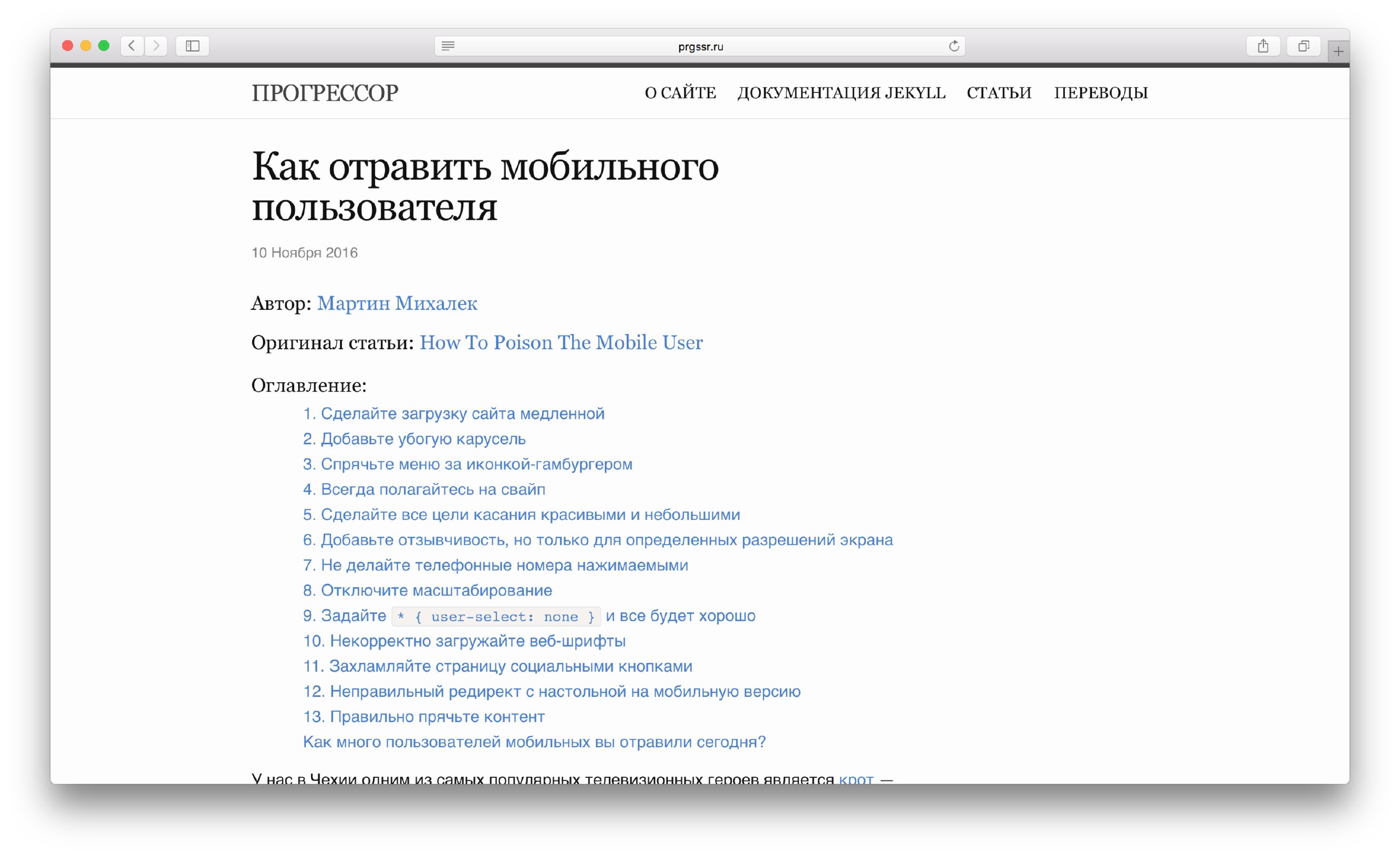1400x856 pixels.
Task: Jump to Как много пользователей мобильных вы отравили
Action: tap(534, 742)
